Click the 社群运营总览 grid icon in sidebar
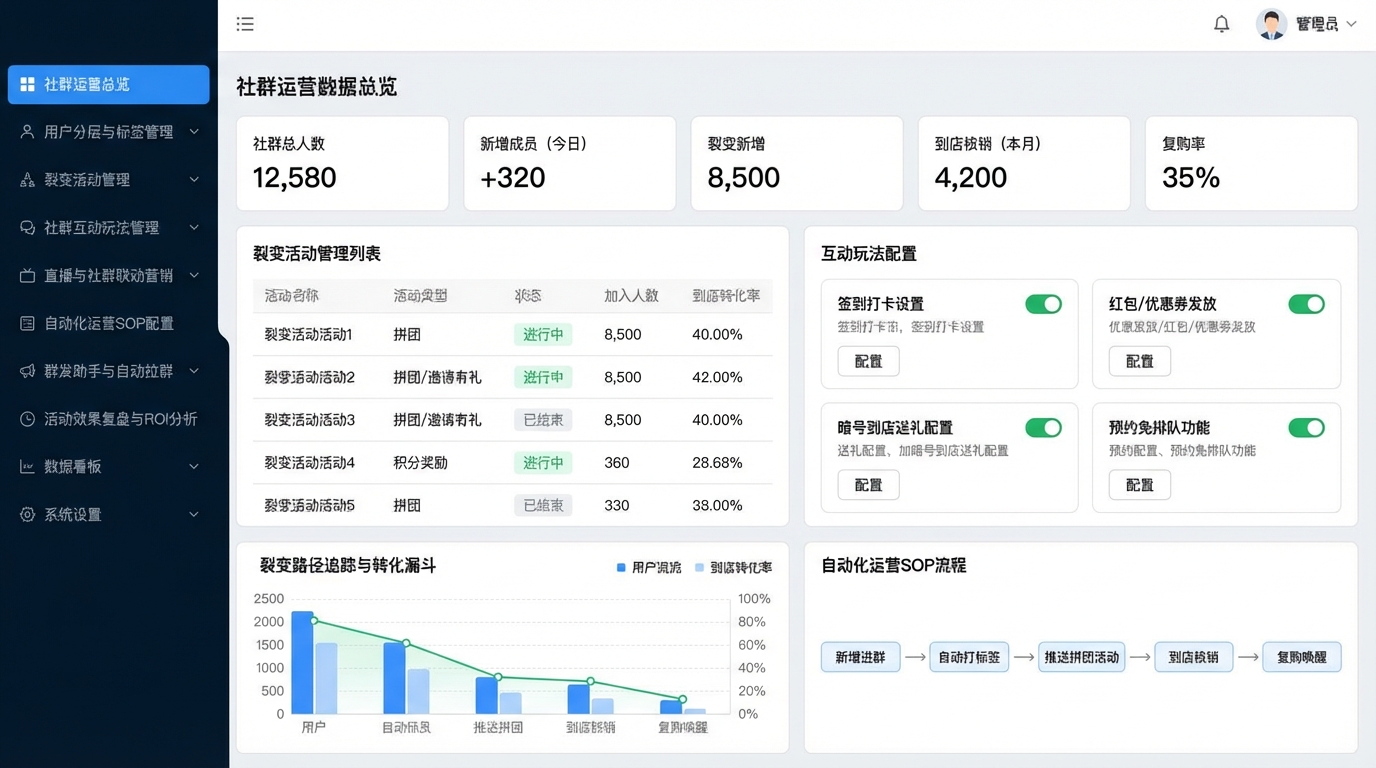Image resolution: width=1376 pixels, height=768 pixels. click(27, 85)
